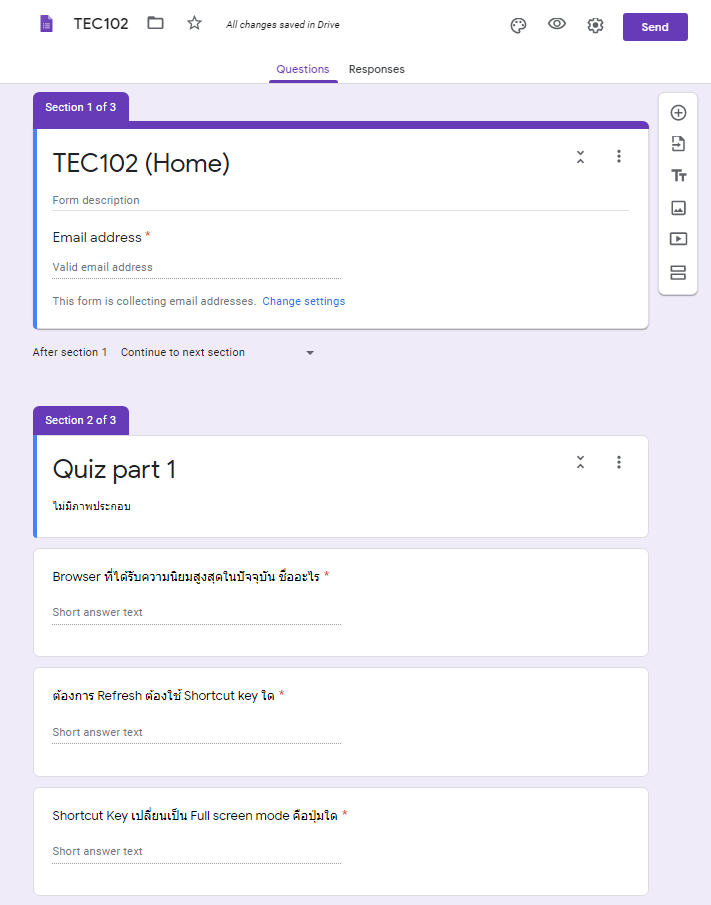Collapse the Quiz part 1 section
The height and width of the screenshot is (905, 711).
tap(580, 462)
